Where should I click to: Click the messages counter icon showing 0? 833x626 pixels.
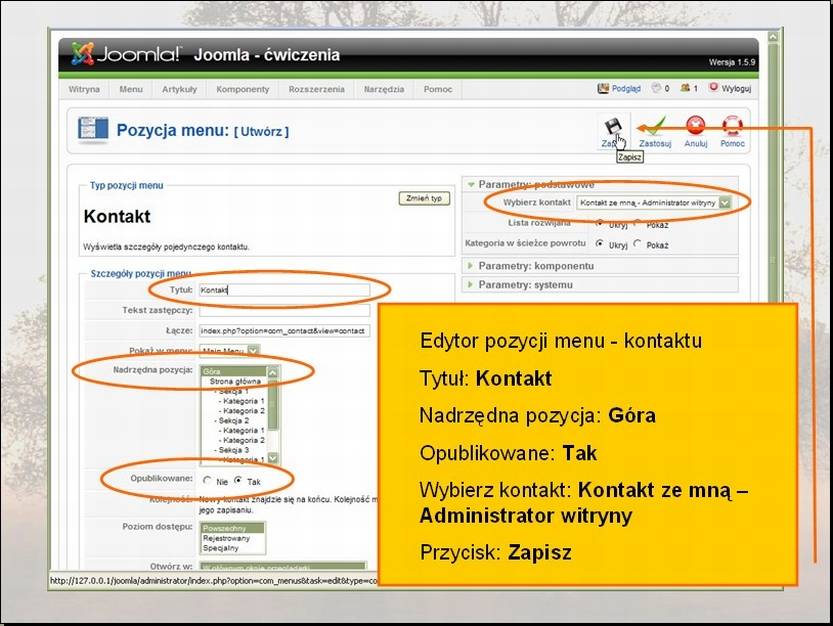(657, 88)
